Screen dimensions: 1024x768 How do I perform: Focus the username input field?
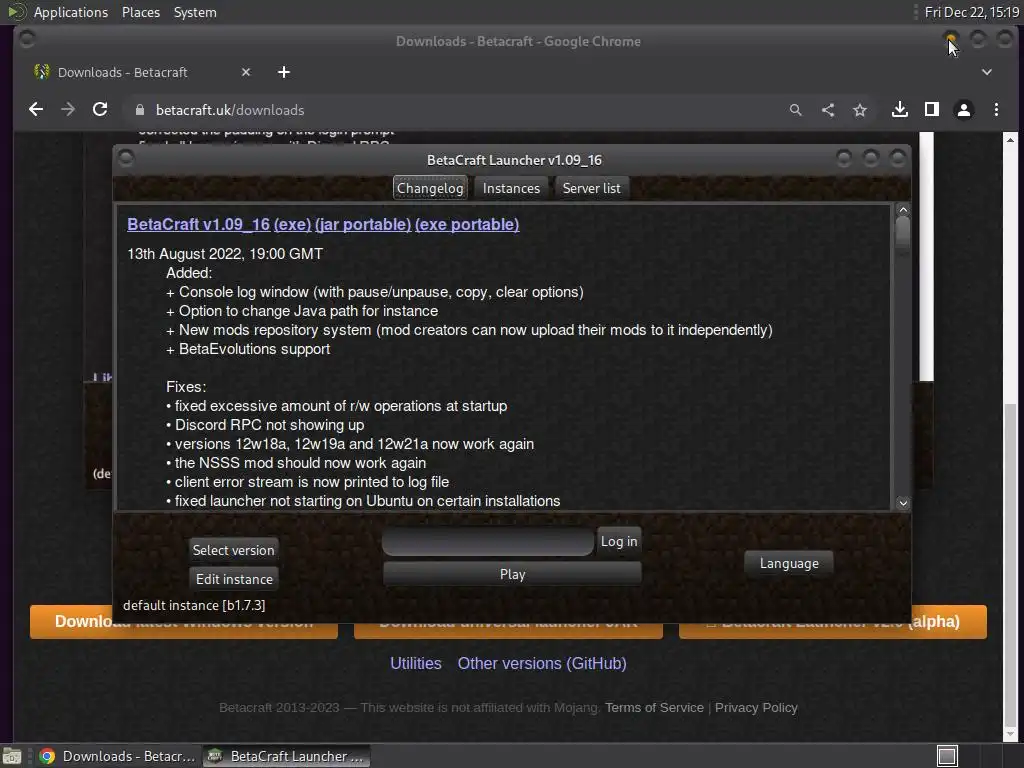pos(488,541)
